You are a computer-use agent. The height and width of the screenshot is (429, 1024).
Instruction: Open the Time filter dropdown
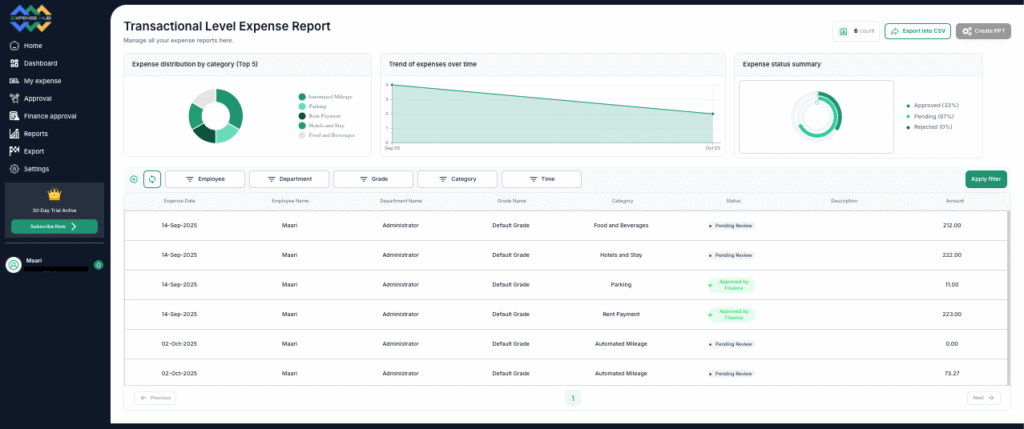pos(541,179)
